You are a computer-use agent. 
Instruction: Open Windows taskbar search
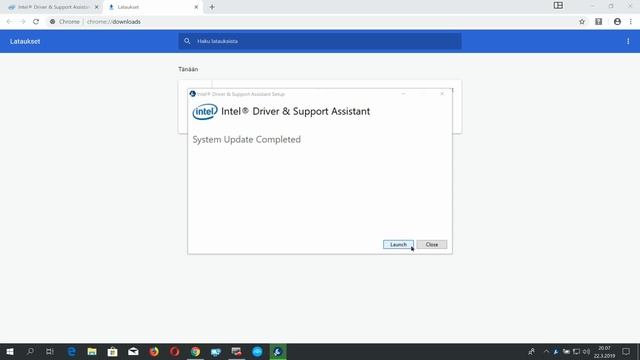[x=30, y=351]
